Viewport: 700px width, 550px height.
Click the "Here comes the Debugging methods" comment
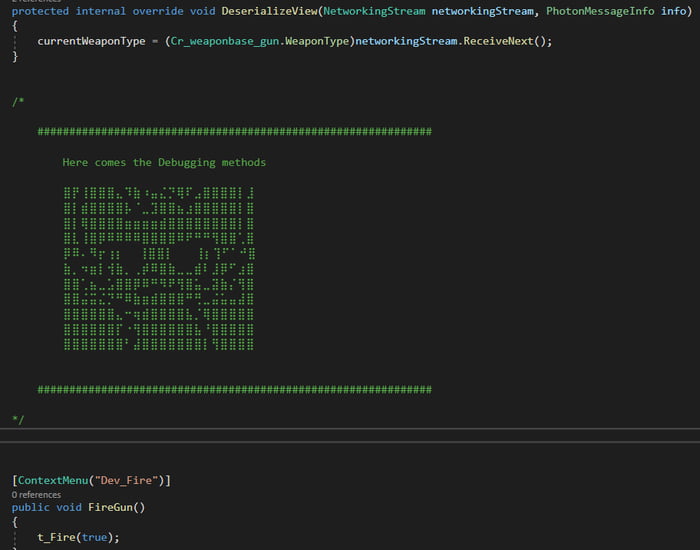click(164, 162)
